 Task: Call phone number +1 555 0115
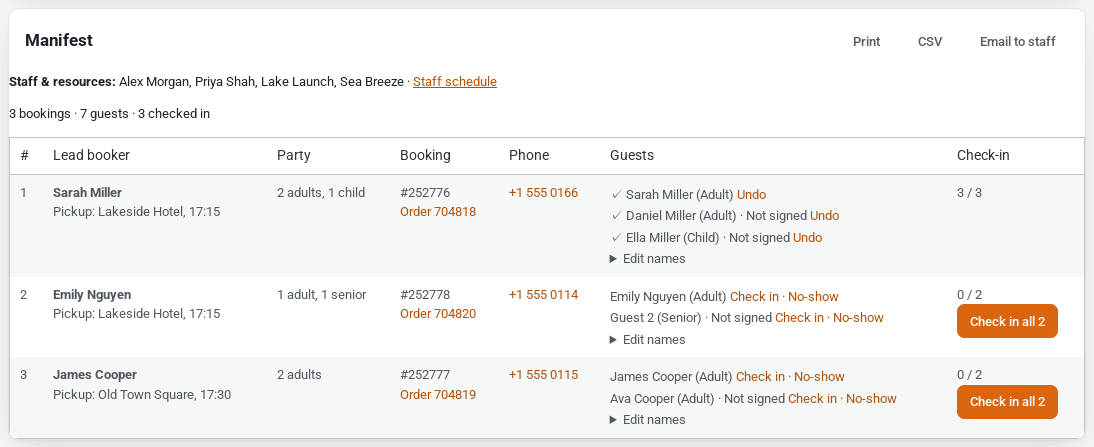tap(544, 374)
